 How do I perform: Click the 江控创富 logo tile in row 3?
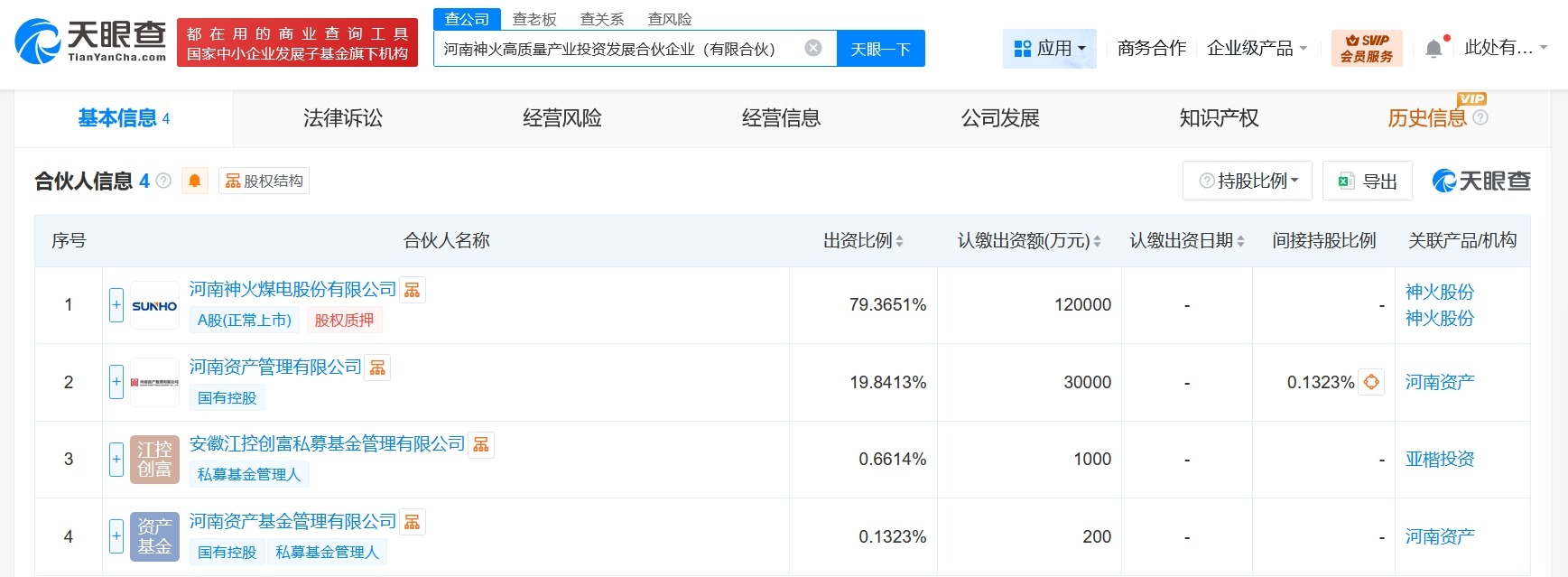pyautogui.click(x=154, y=460)
